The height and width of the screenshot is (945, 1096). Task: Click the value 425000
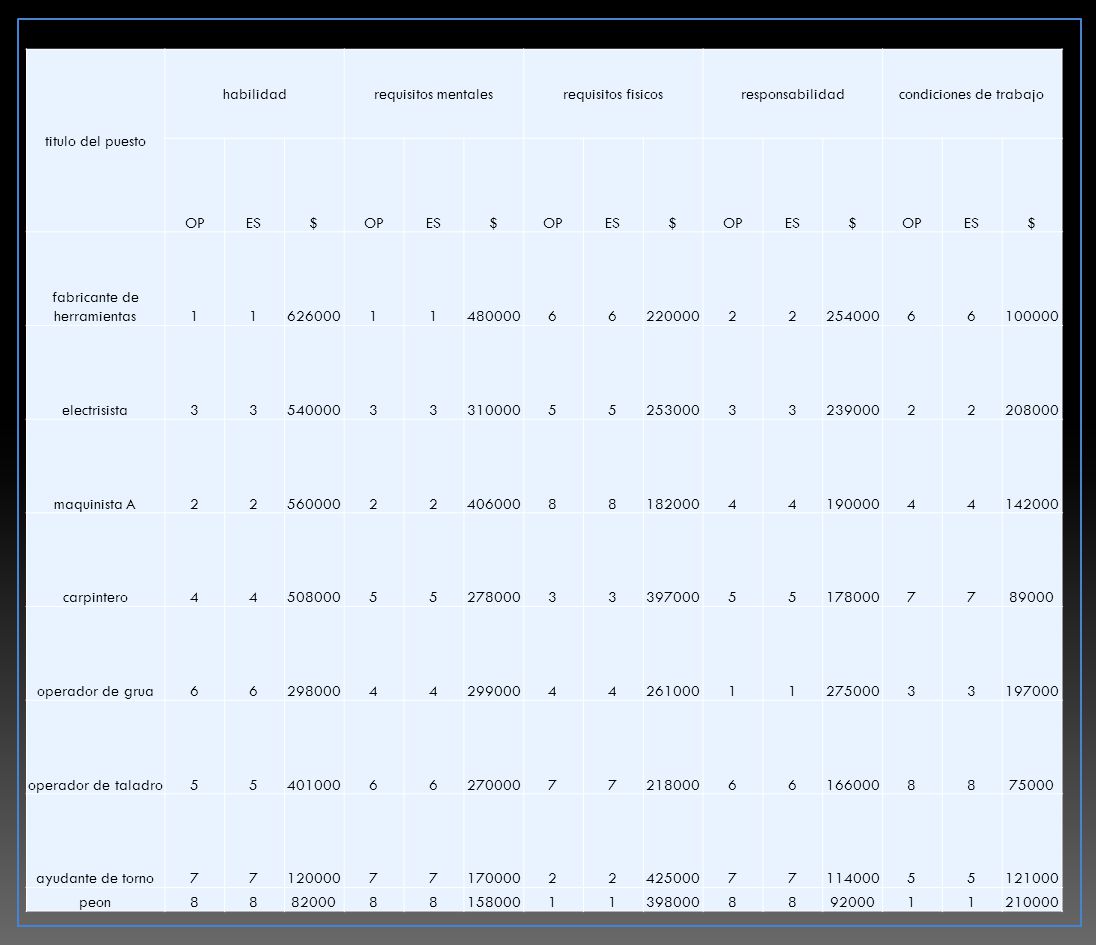672,878
